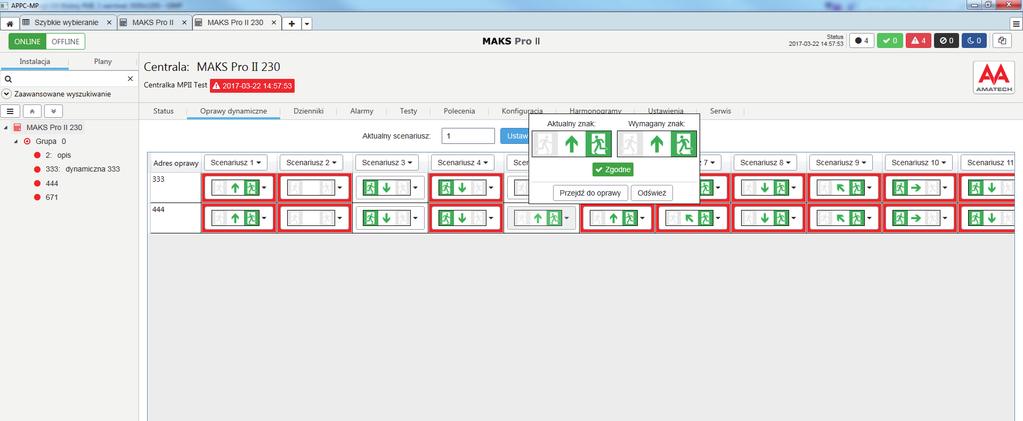Switch to OFFLINE mode
This screenshot has width=1023, height=421.
point(66,41)
